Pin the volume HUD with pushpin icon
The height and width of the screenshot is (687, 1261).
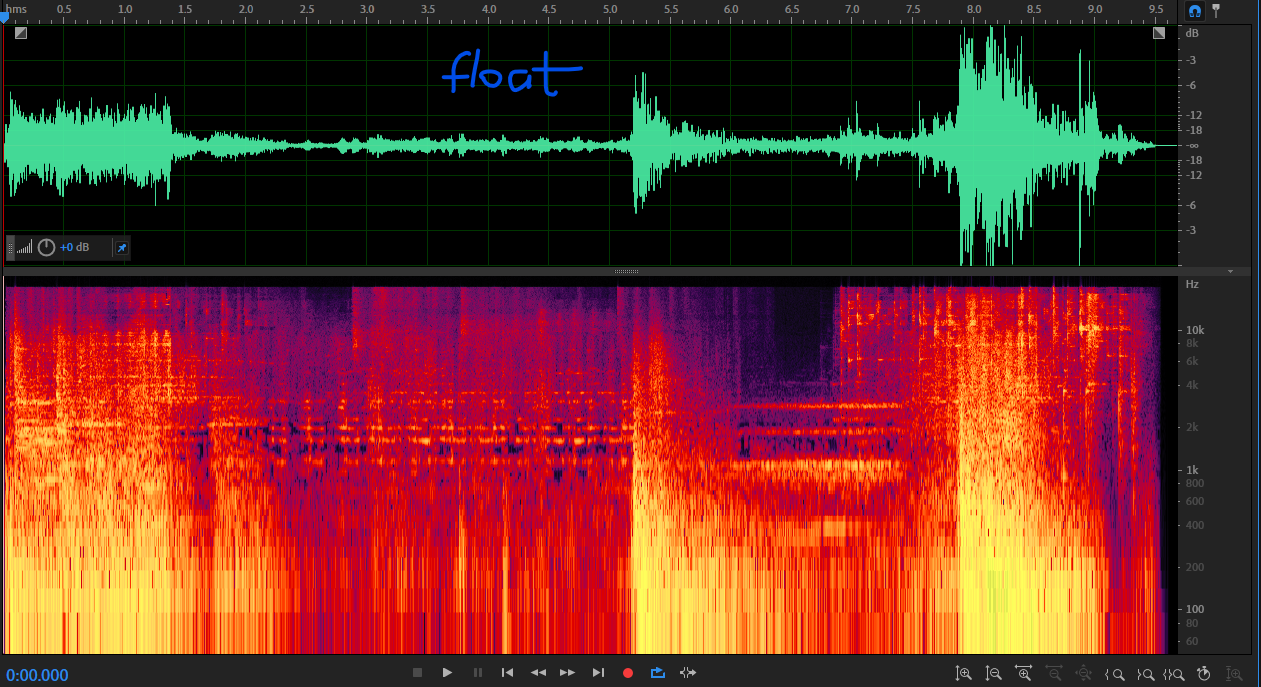[x=121, y=247]
